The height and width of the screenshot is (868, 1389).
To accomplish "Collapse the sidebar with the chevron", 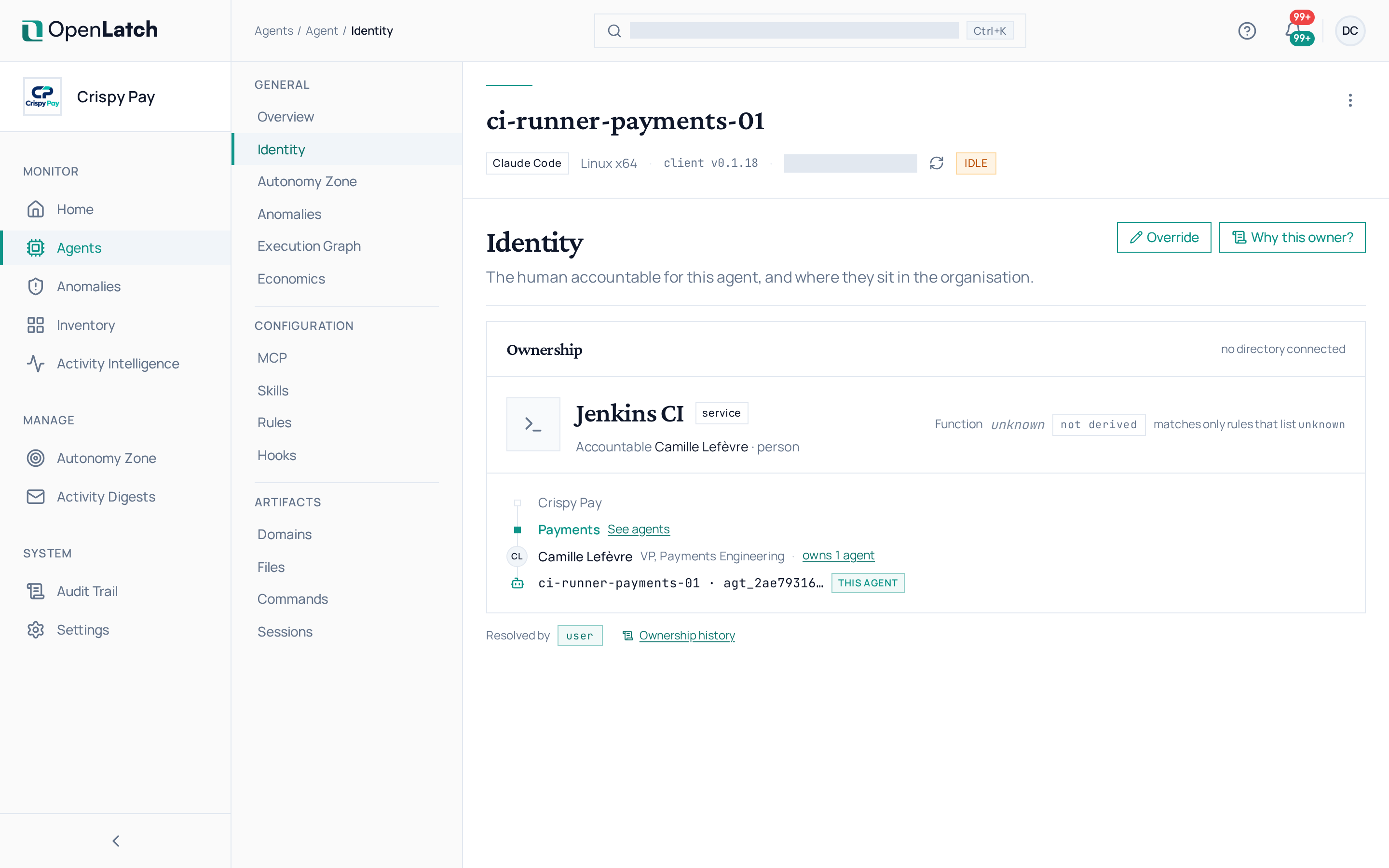I will (115, 841).
